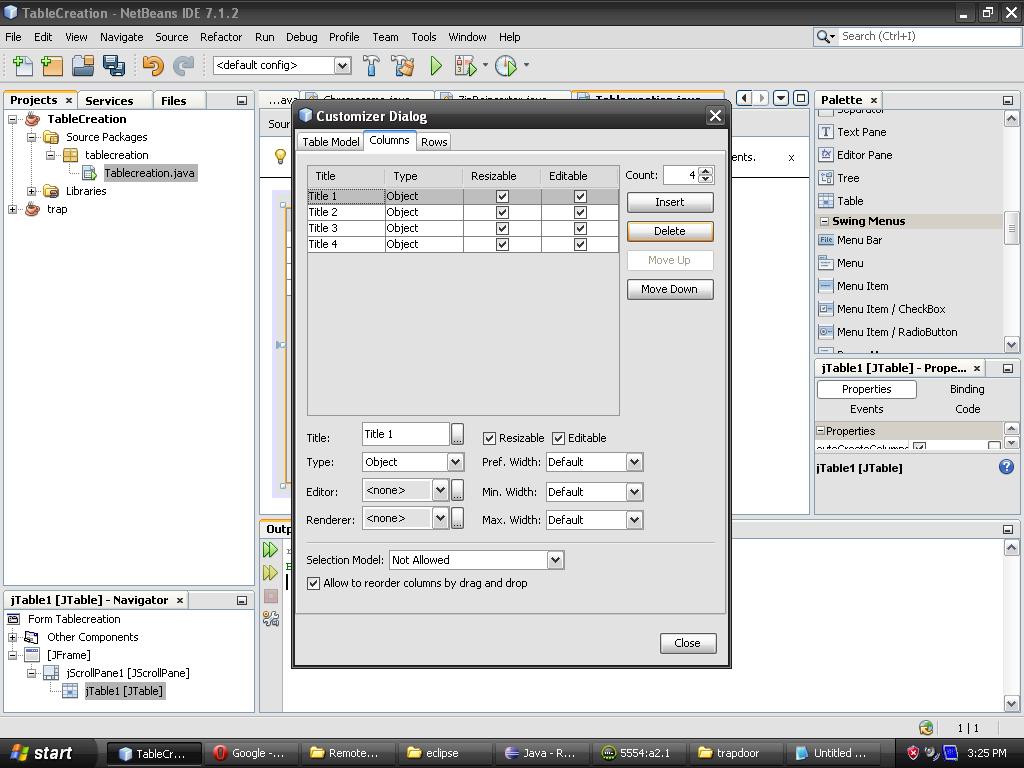This screenshot has height=768, width=1024.
Task: Increase the column Count with the up spinner
Action: coord(706,170)
